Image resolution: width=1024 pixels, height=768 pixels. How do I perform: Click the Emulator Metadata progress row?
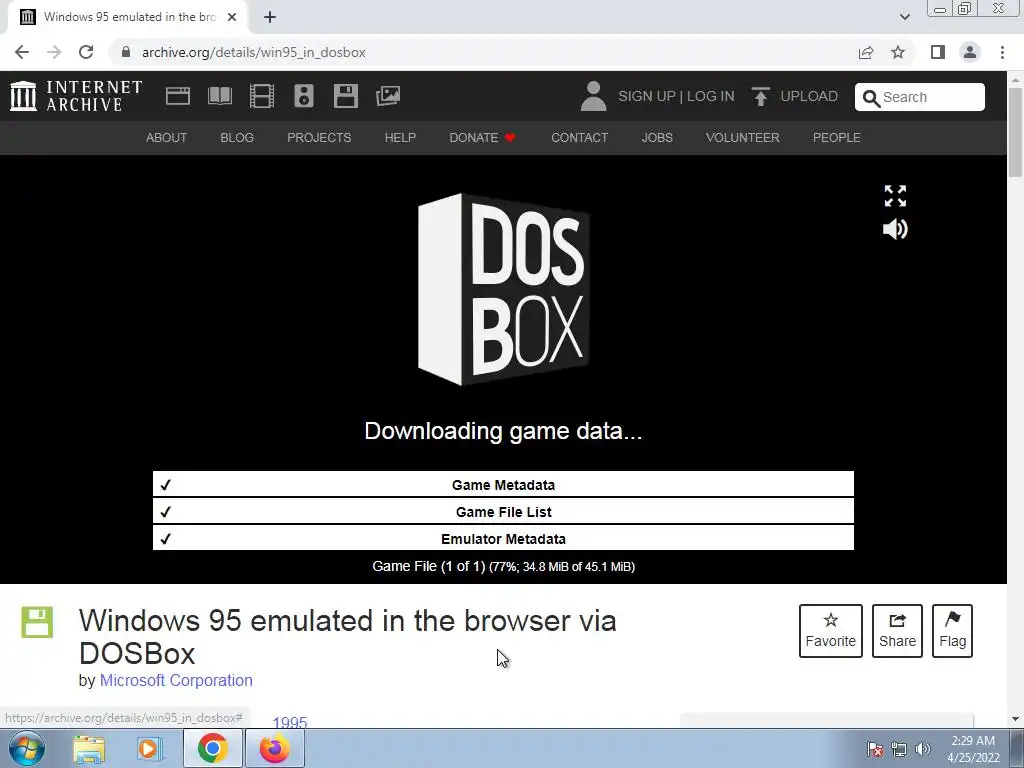[503, 538]
